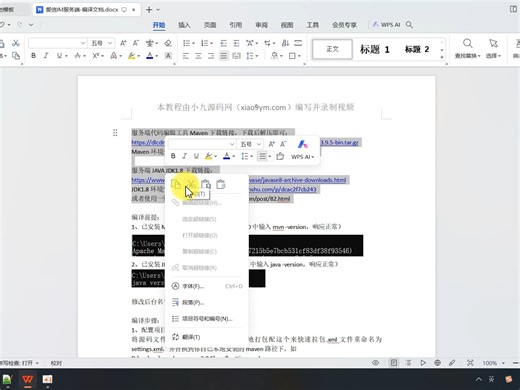Viewport: 520px width, 390px height.
Task: Toggle justify alignment in the ribbon
Action: coord(224,56)
